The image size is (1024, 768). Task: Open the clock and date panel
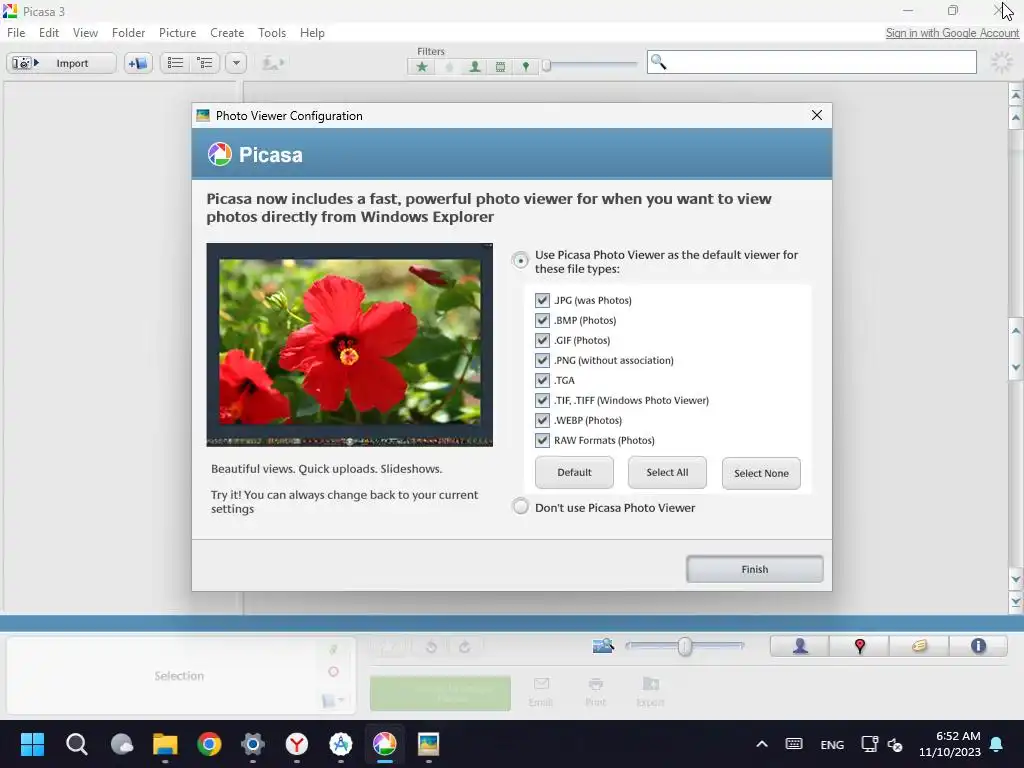[x=950, y=744]
